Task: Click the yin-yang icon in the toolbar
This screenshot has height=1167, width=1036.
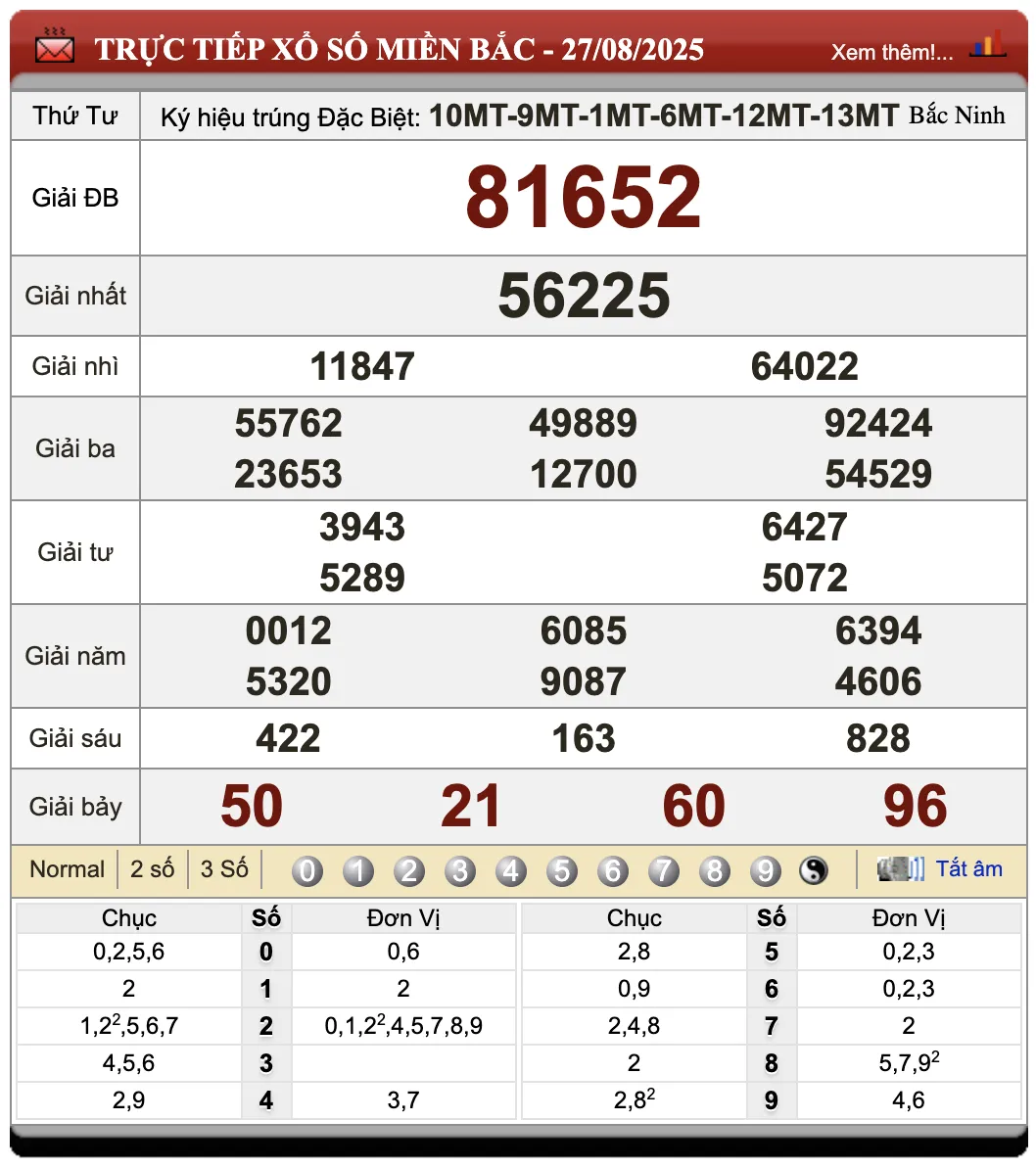Action: click(x=815, y=869)
